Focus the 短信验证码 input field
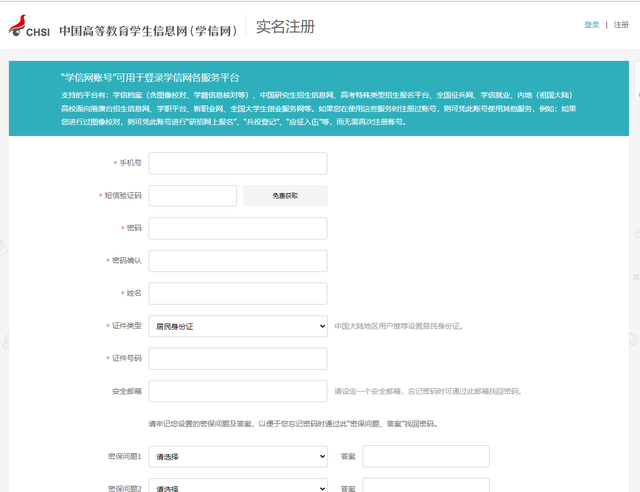 click(192, 196)
